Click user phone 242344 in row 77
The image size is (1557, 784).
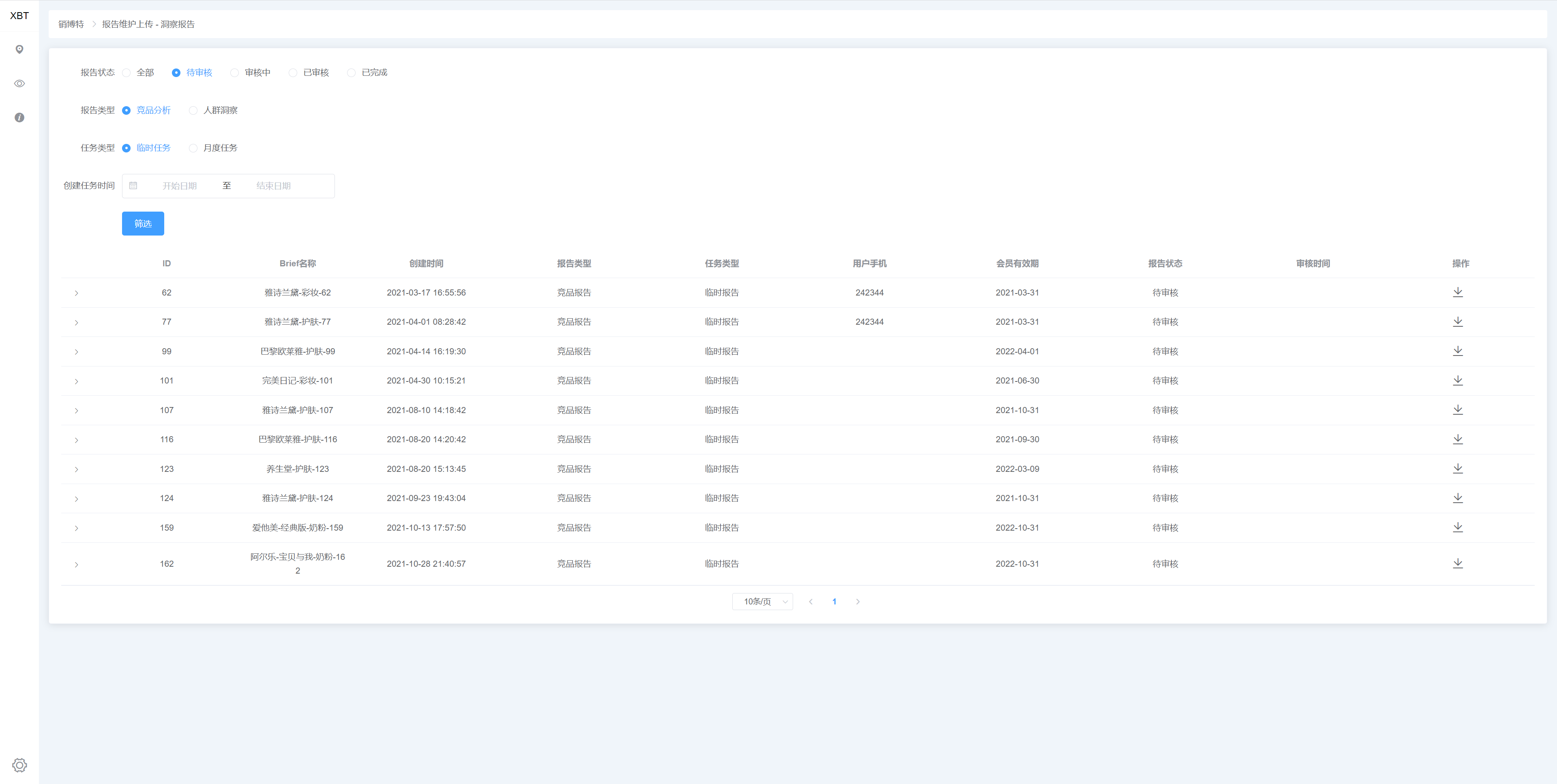click(869, 322)
